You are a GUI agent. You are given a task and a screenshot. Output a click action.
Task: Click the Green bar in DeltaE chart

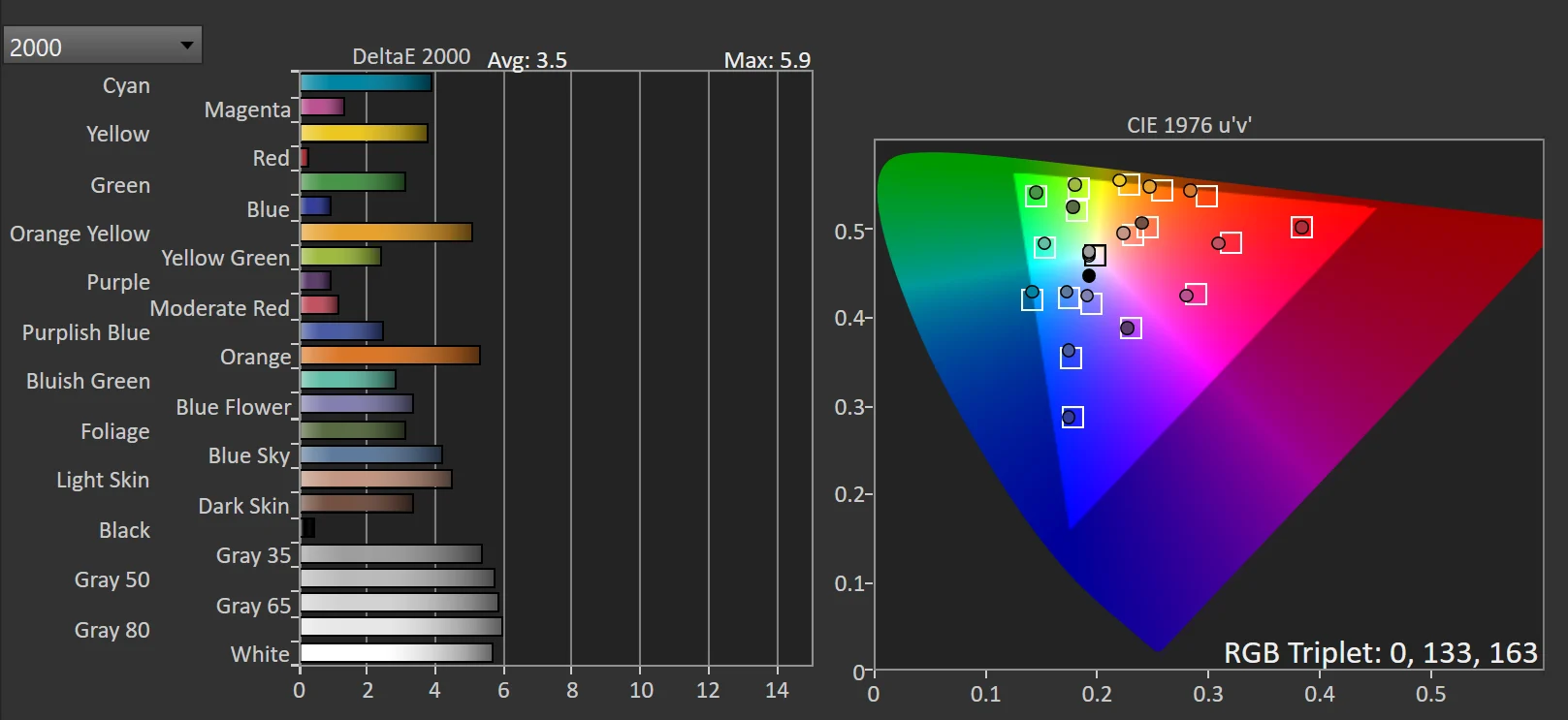pyautogui.click(x=353, y=182)
